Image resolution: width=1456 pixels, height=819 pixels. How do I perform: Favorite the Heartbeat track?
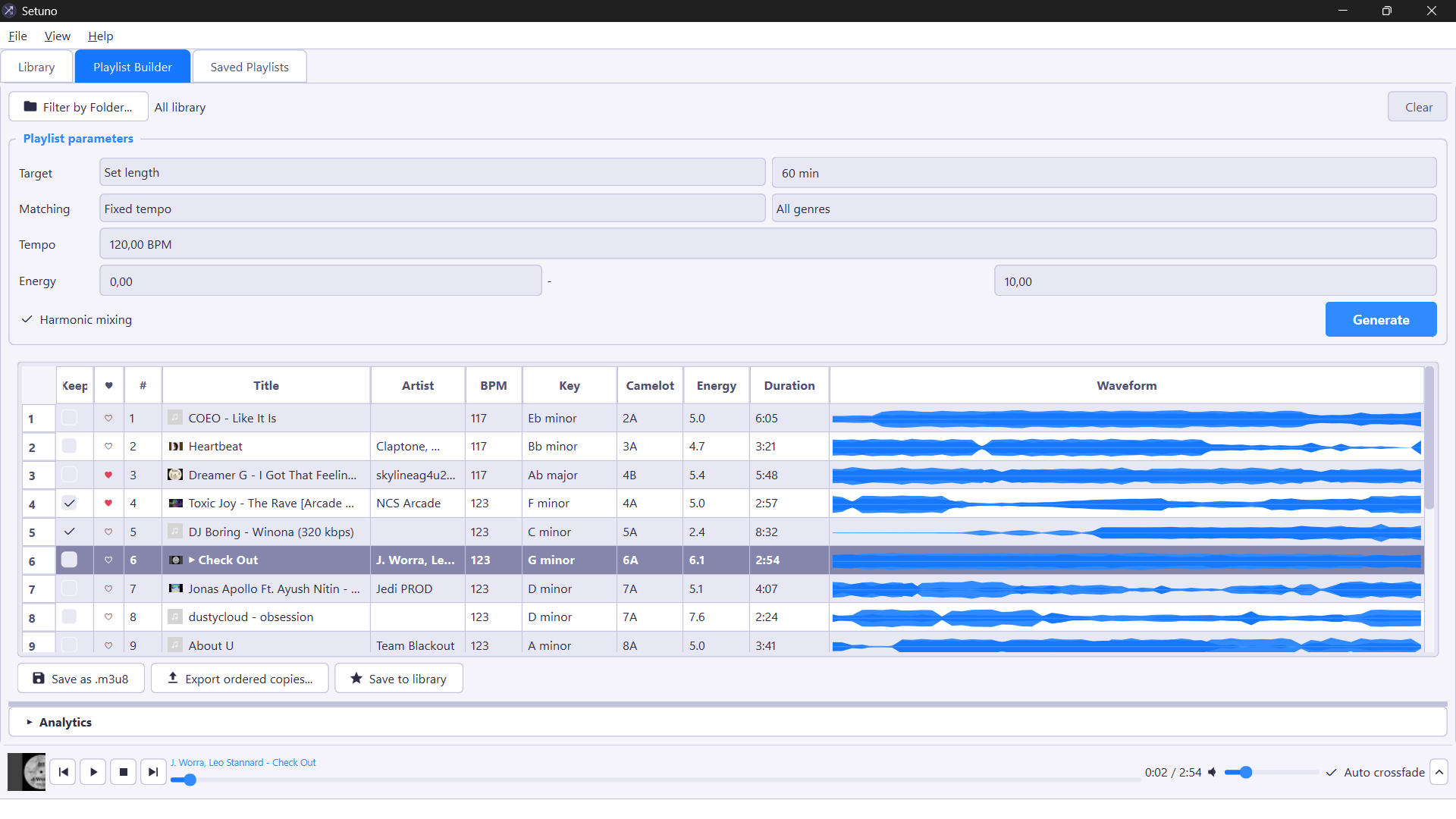[108, 447]
